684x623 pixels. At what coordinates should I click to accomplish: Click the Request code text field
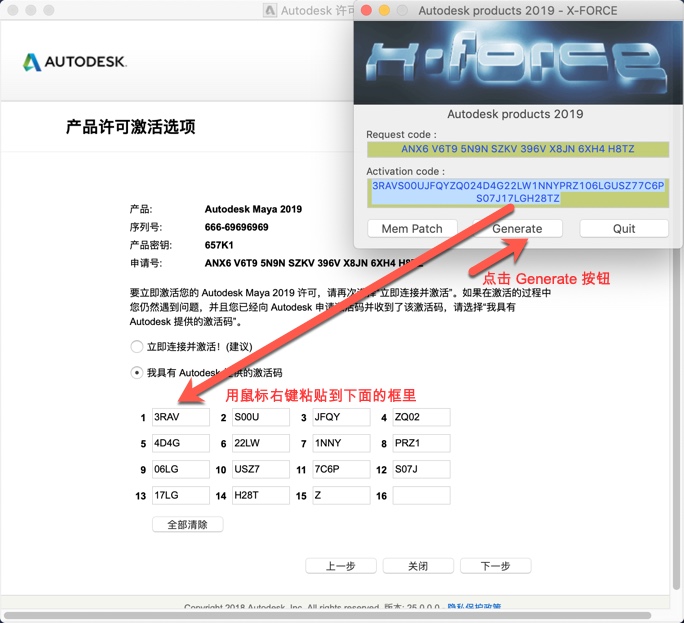[517, 149]
